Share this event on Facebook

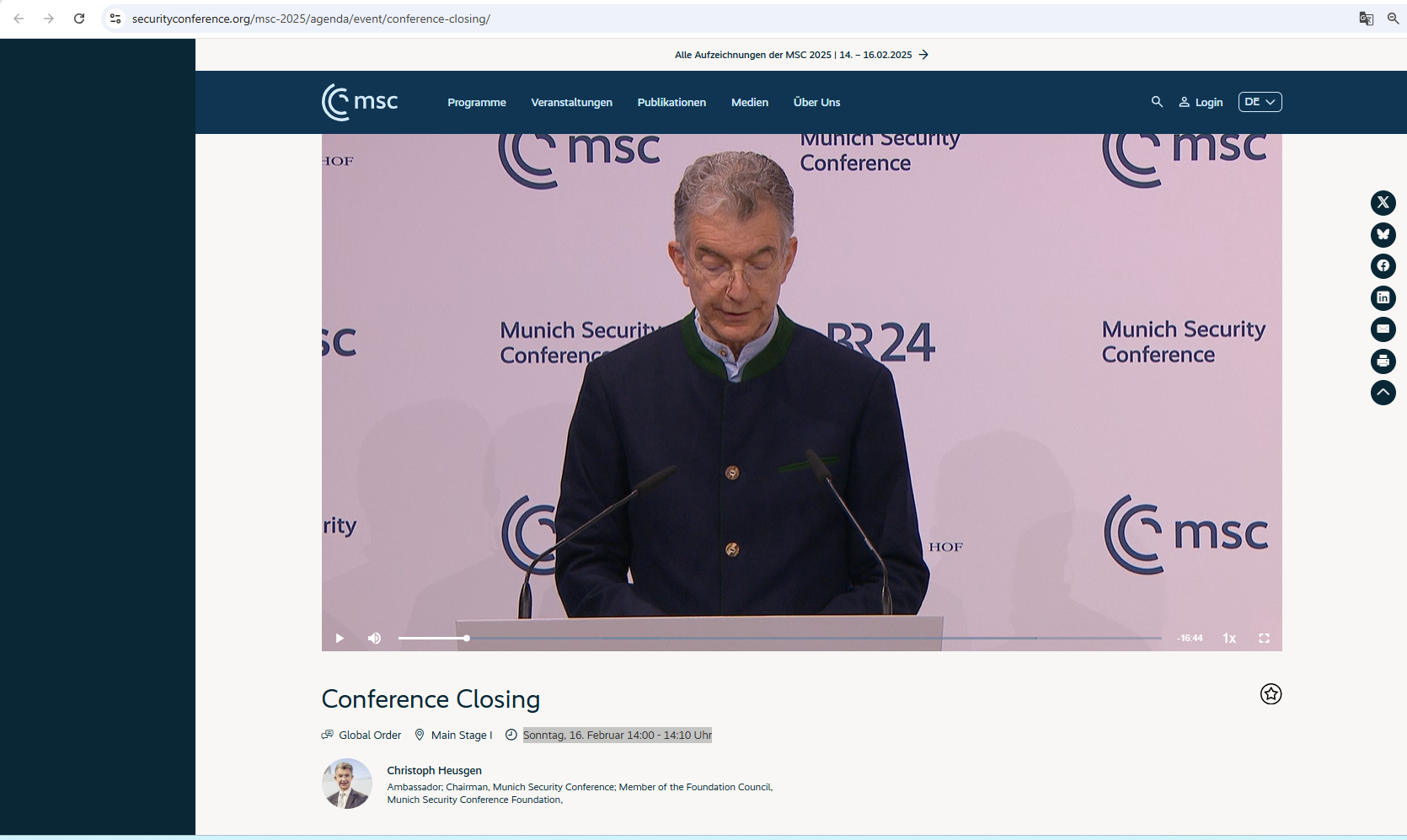pos(1383,266)
